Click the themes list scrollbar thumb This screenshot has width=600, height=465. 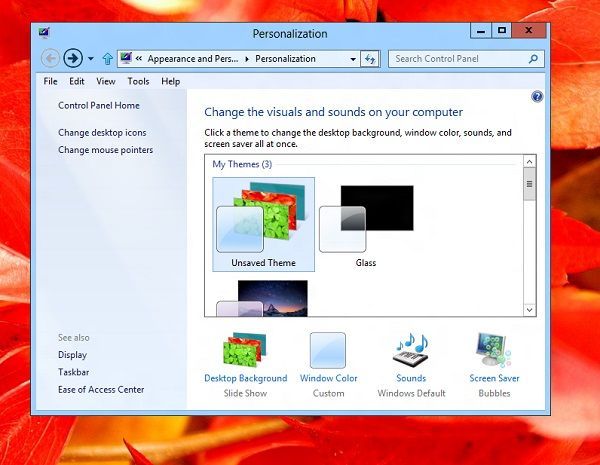pos(529,184)
